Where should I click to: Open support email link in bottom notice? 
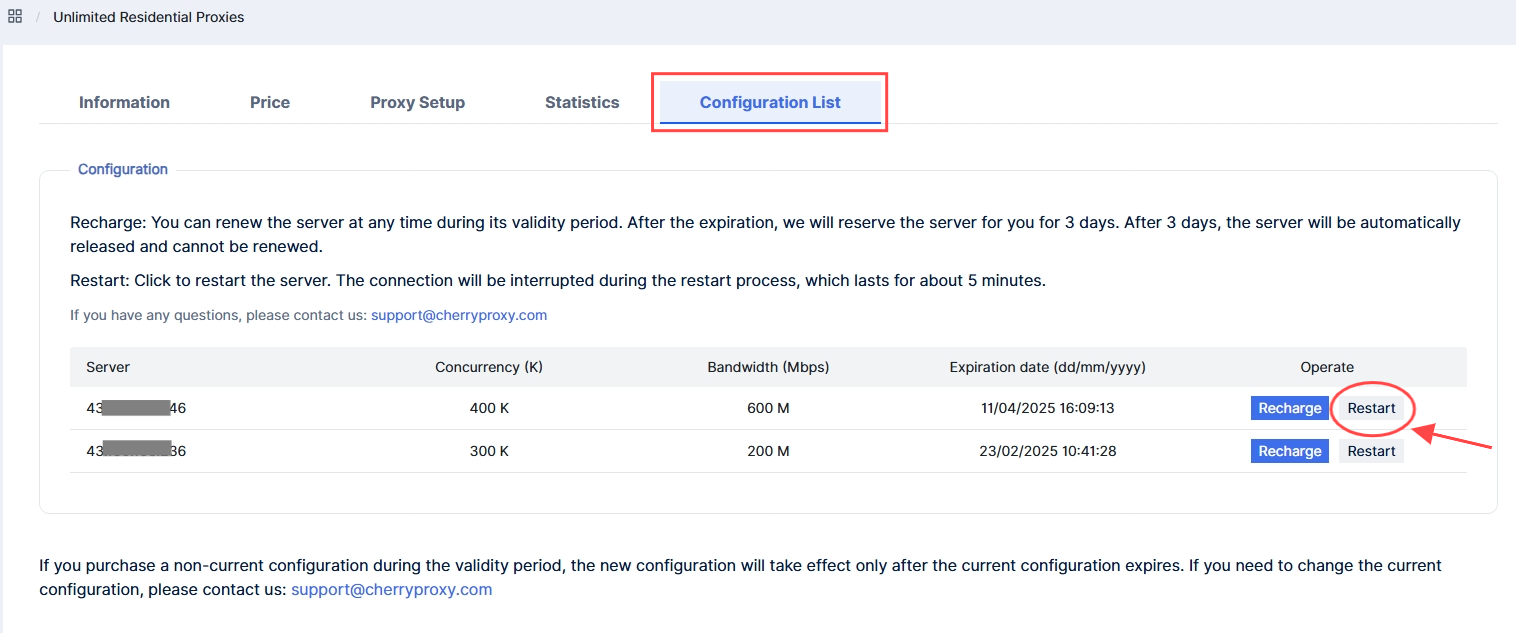point(392,589)
